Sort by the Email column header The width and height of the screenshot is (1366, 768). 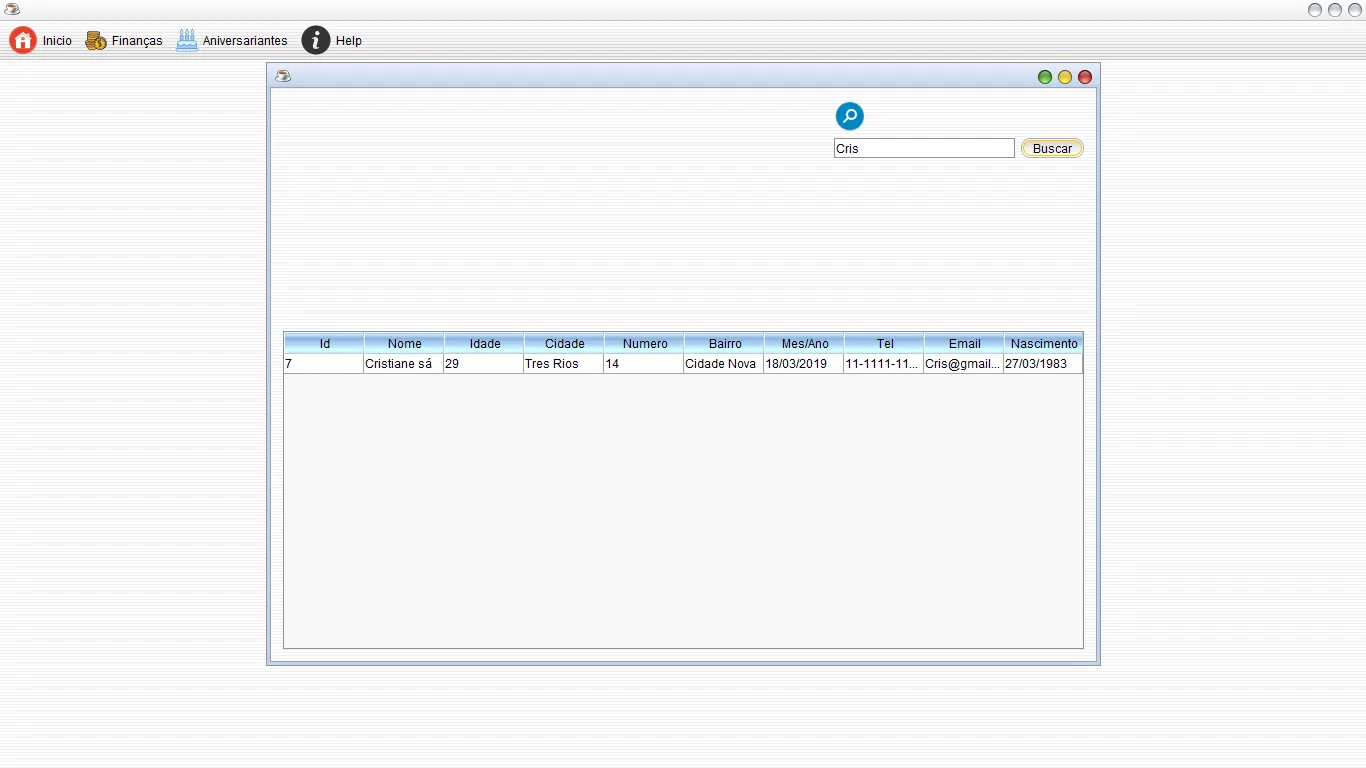point(964,343)
